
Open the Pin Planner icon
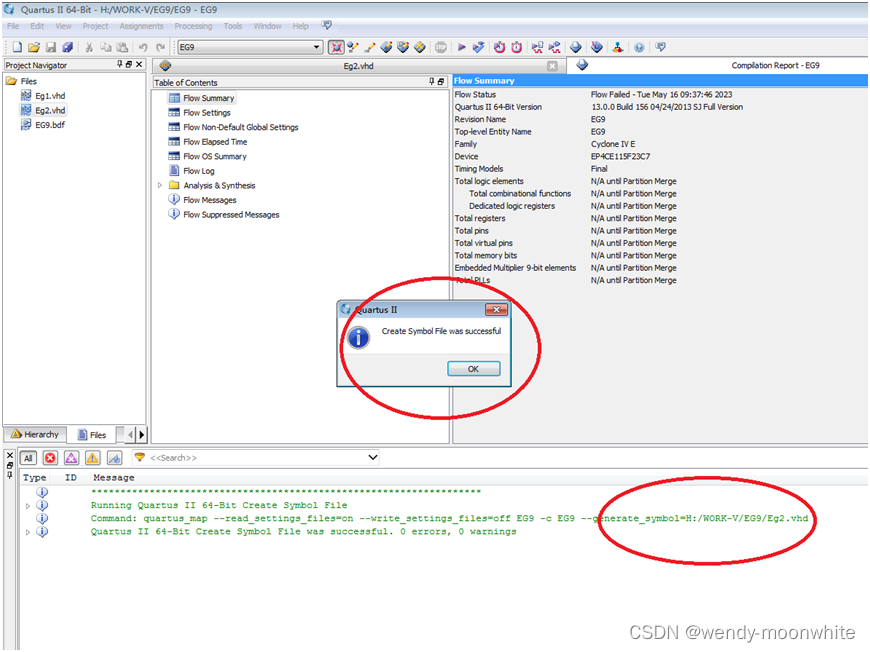pos(386,47)
